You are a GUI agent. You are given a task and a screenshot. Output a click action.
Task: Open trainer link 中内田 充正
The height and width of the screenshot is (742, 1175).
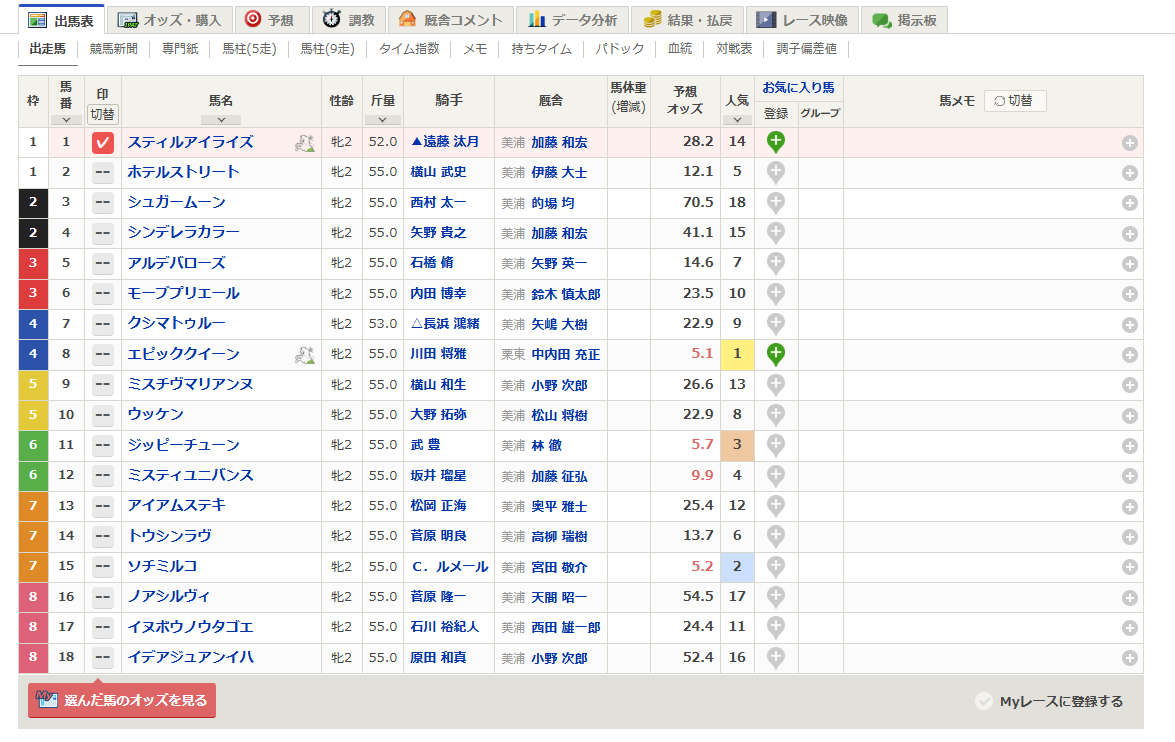point(566,355)
